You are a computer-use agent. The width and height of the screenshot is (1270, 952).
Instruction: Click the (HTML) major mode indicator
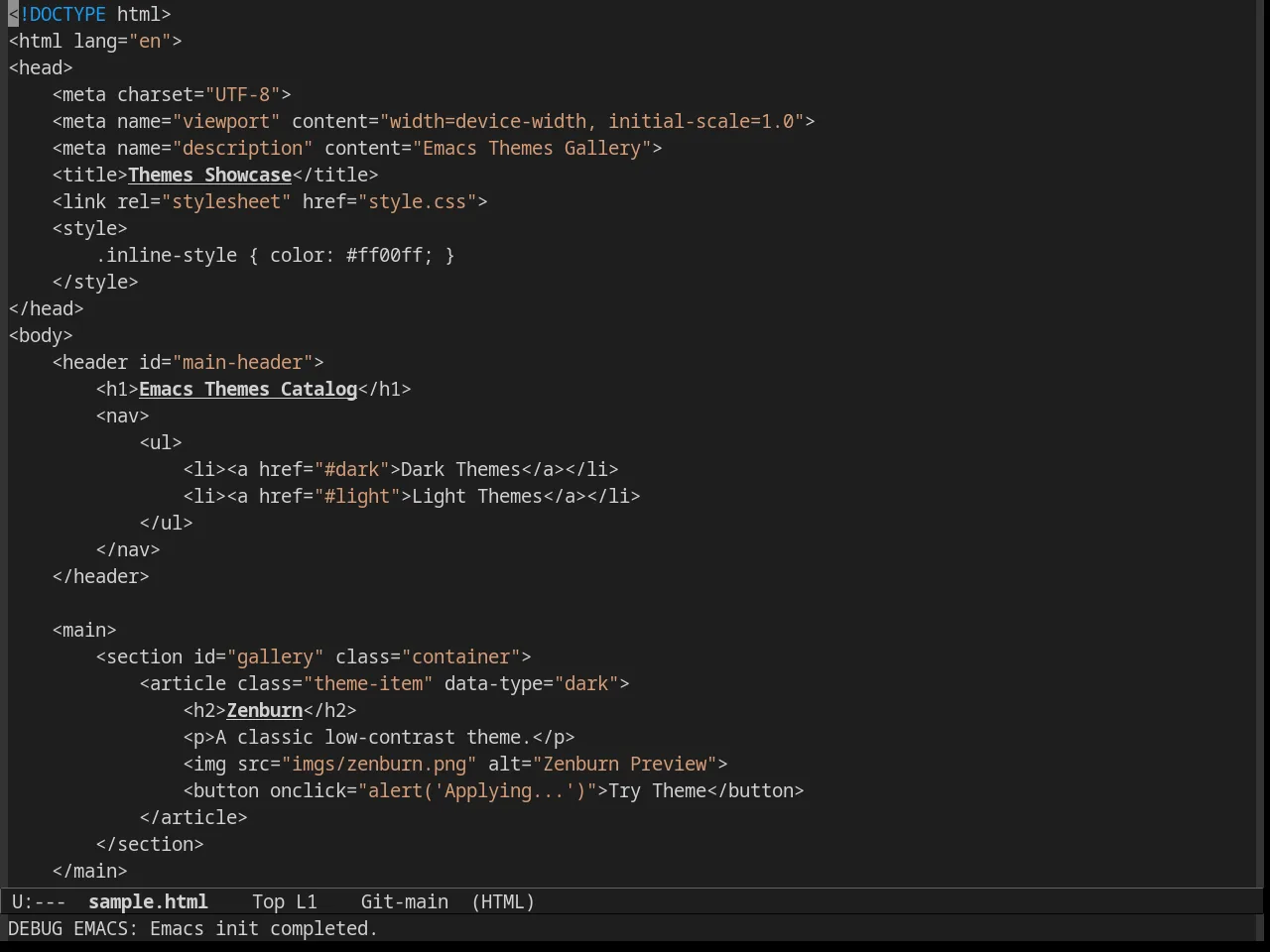click(x=503, y=901)
